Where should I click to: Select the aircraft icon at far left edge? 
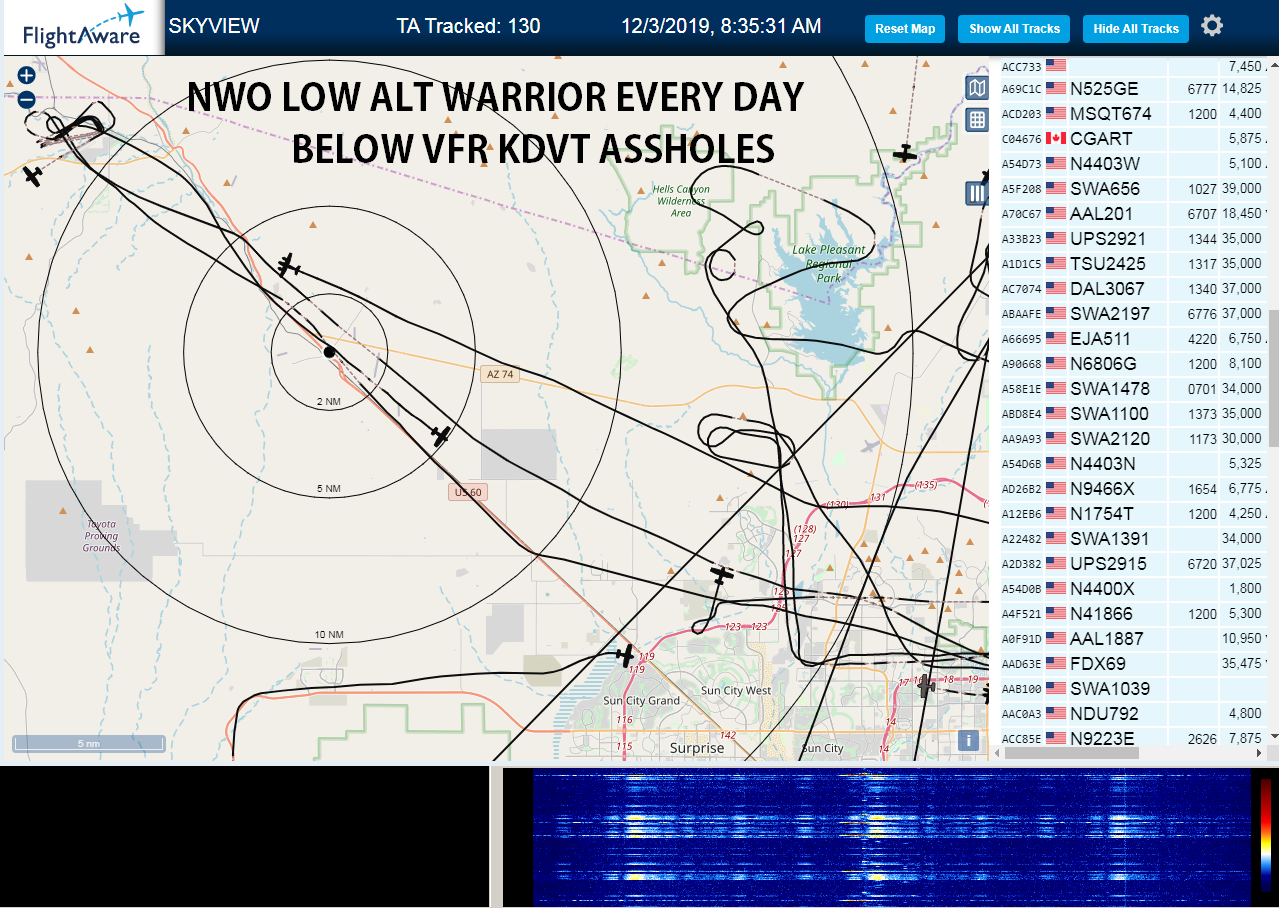(33, 176)
